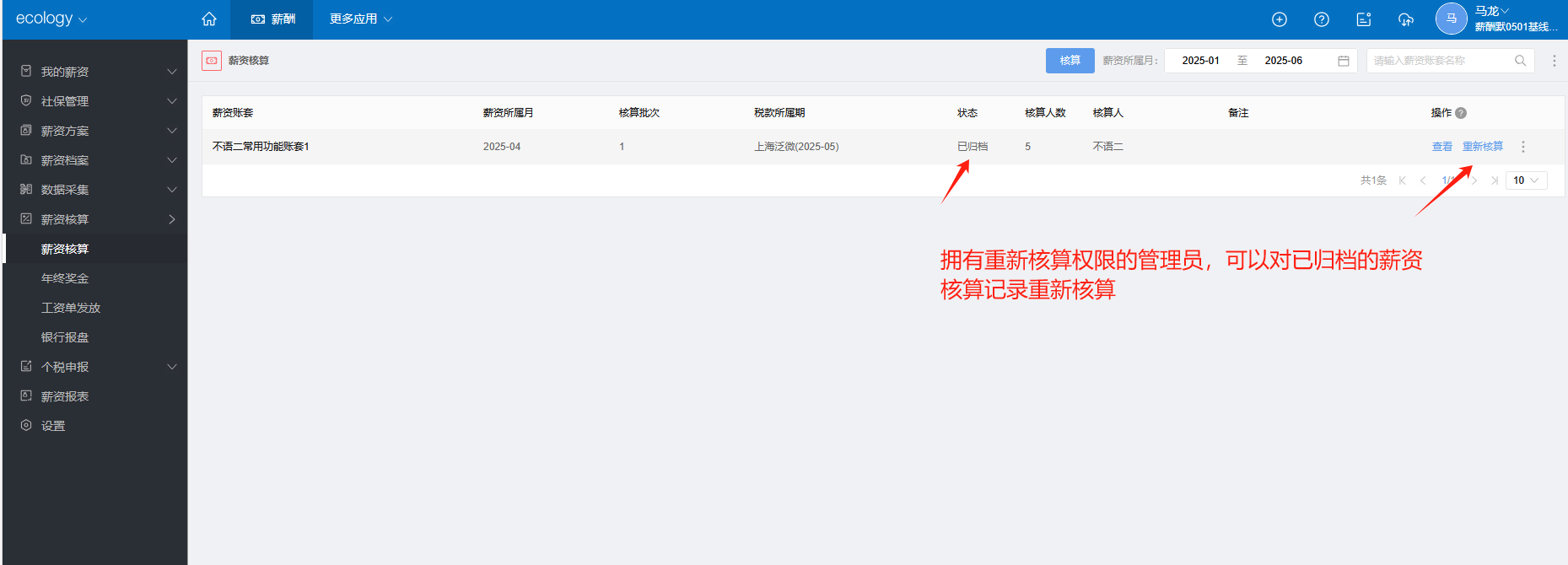The height and width of the screenshot is (565, 1568).
Task: Expand 我的薪资 sidebar menu
Action: (x=95, y=72)
